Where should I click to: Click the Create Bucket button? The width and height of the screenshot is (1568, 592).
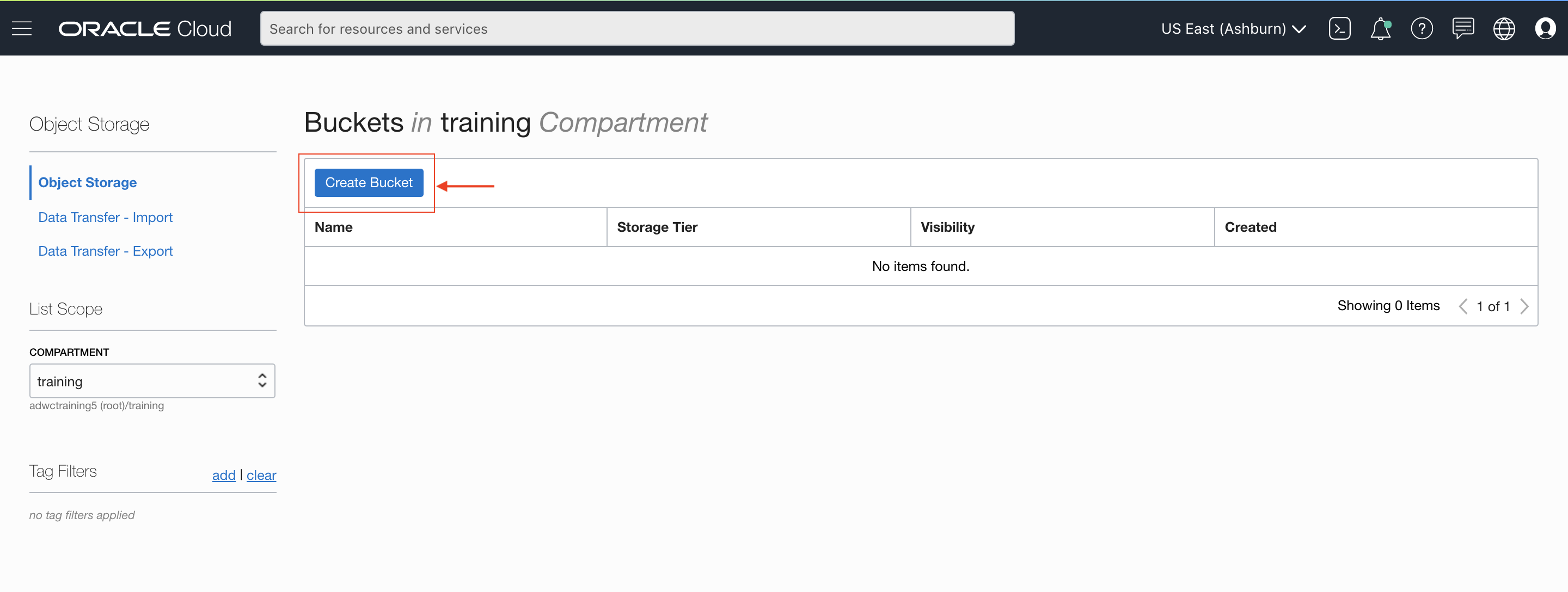(368, 182)
